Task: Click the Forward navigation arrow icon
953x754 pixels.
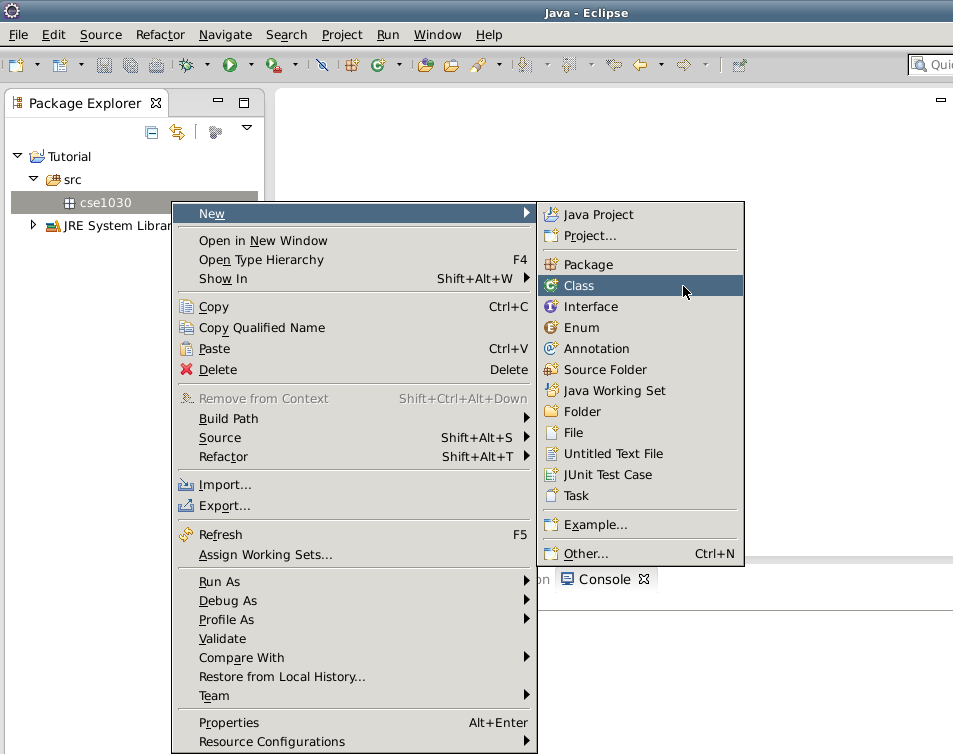Action: pos(684,65)
